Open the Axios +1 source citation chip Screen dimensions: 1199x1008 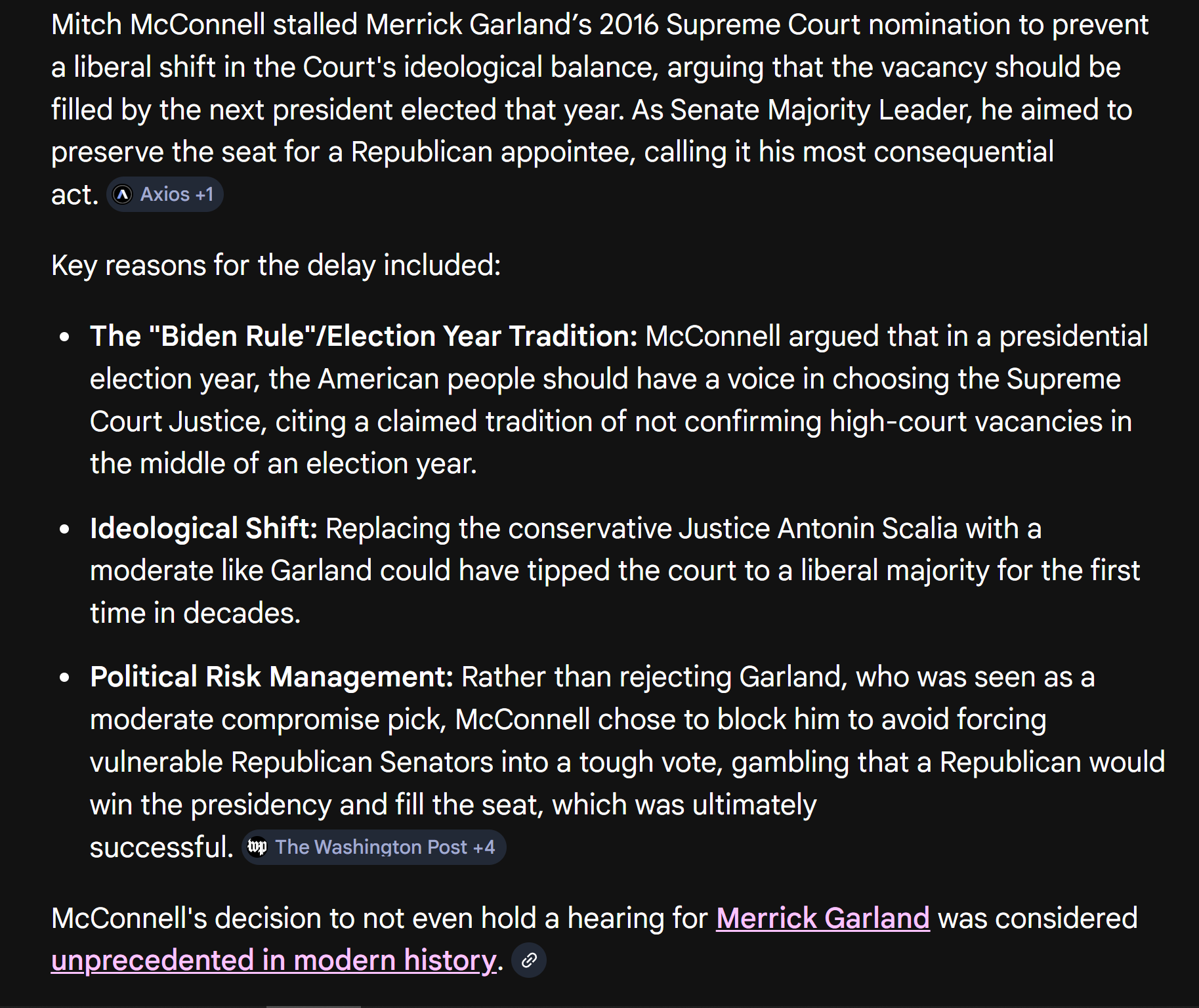coord(165,194)
